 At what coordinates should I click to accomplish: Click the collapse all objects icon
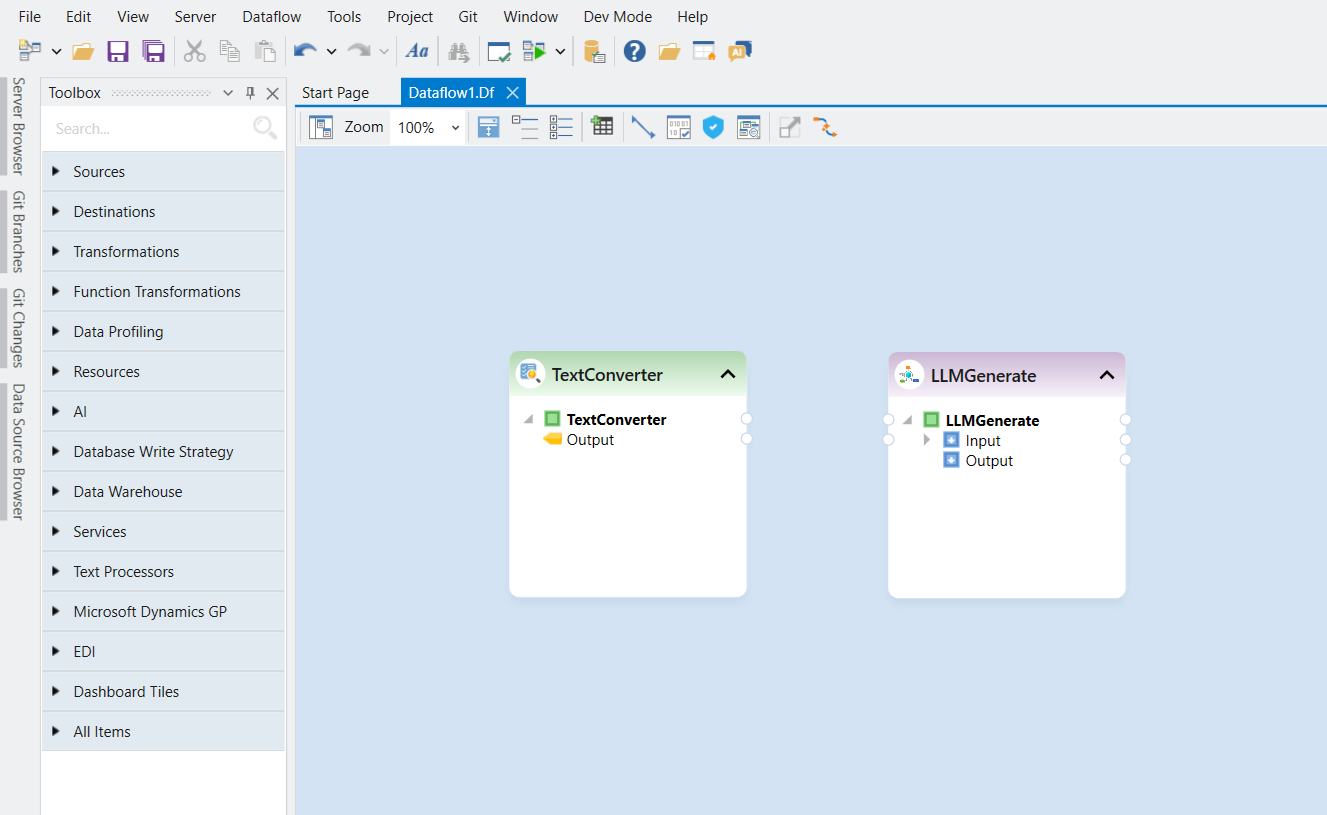pos(525,127)
